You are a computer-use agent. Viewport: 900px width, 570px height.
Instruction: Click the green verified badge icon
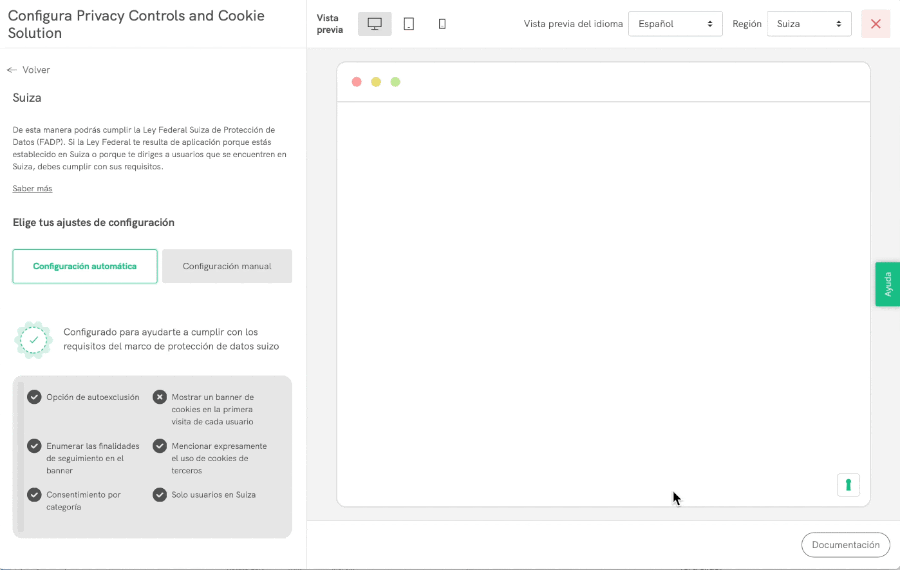tap(33, 340)
